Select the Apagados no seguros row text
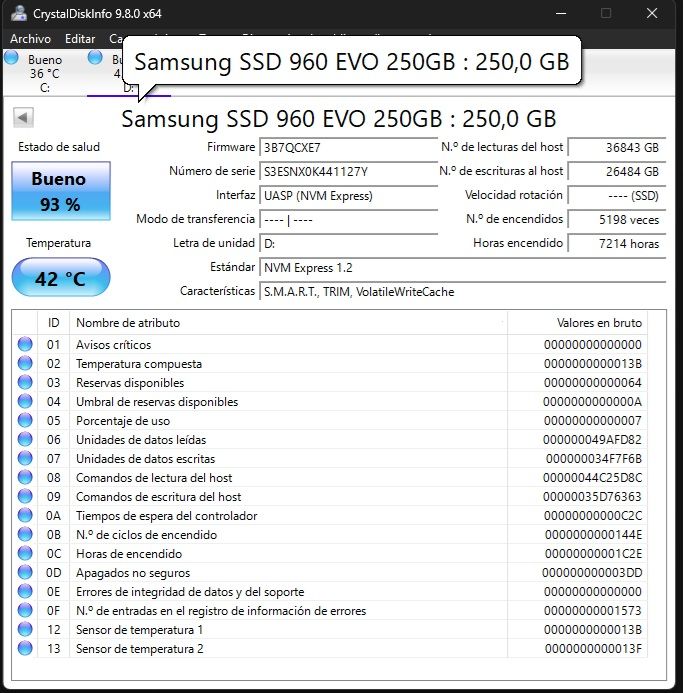The width and height of the screenshot is (684, 693). 133,573
